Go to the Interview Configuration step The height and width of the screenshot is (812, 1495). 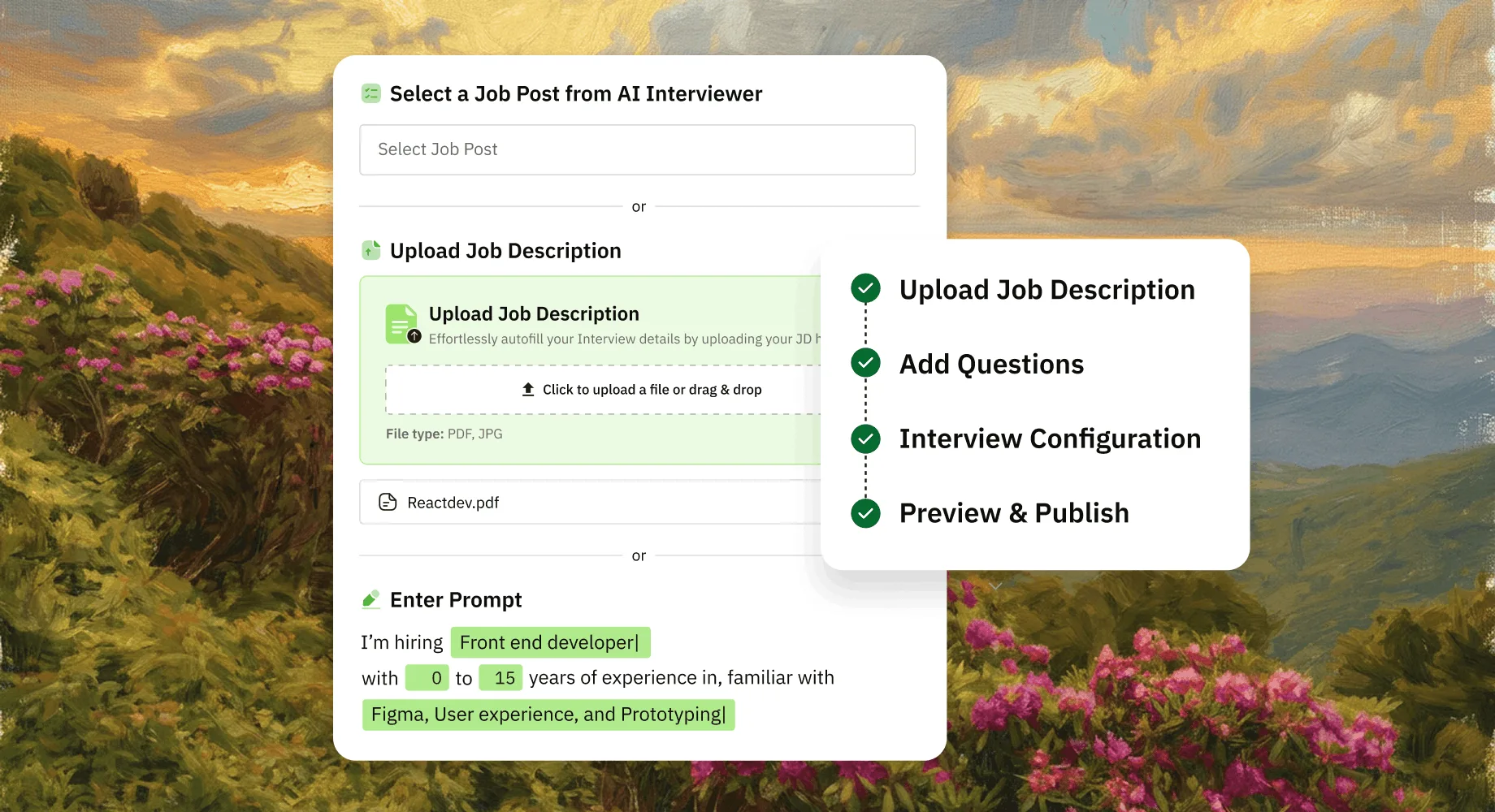tap(1050, 438)
